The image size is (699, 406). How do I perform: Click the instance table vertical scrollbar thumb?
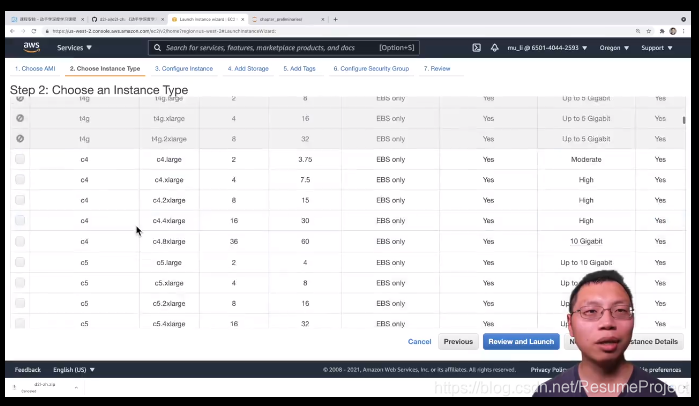(x=683, y=120)
